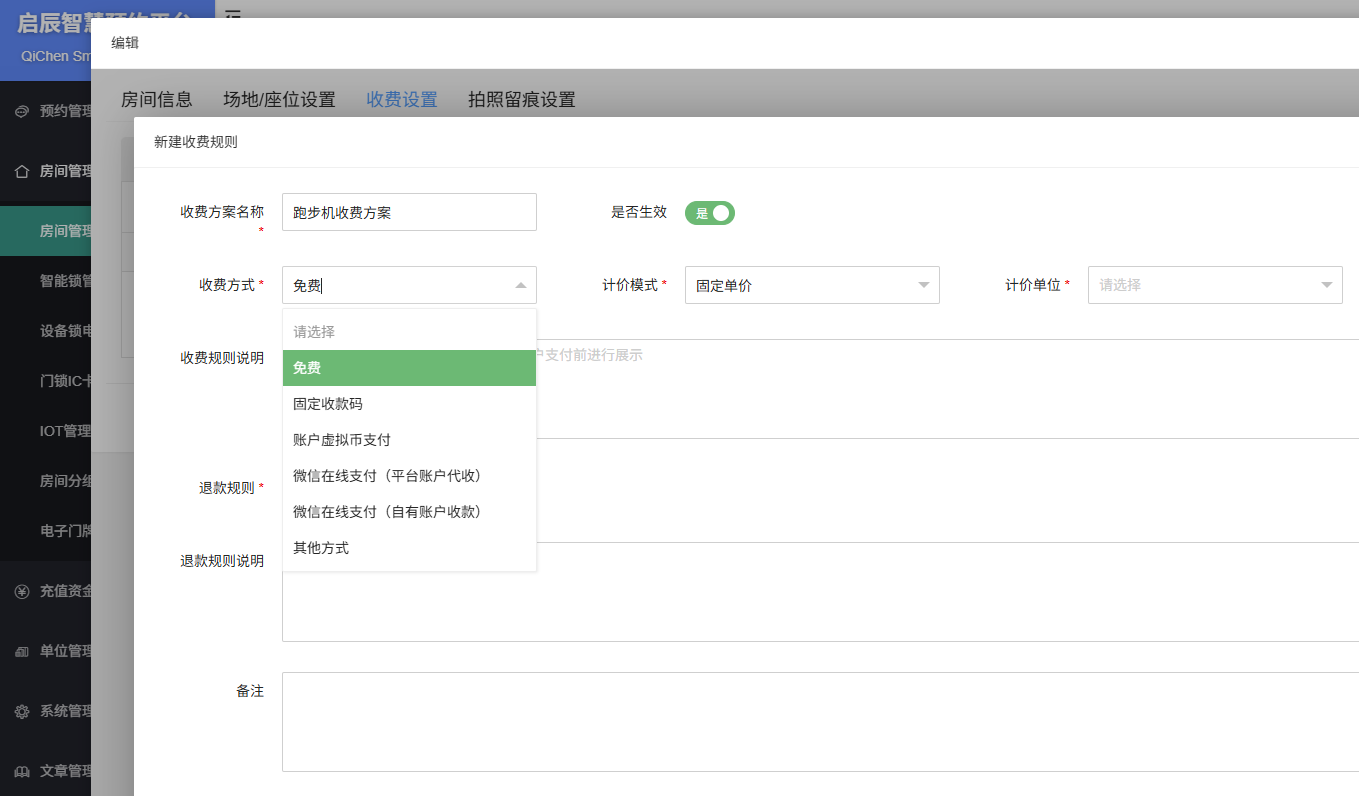The image size is (1359, 796).
Task: Open the 场地/座位设置 tab
Action: click(x=279, y=100)
